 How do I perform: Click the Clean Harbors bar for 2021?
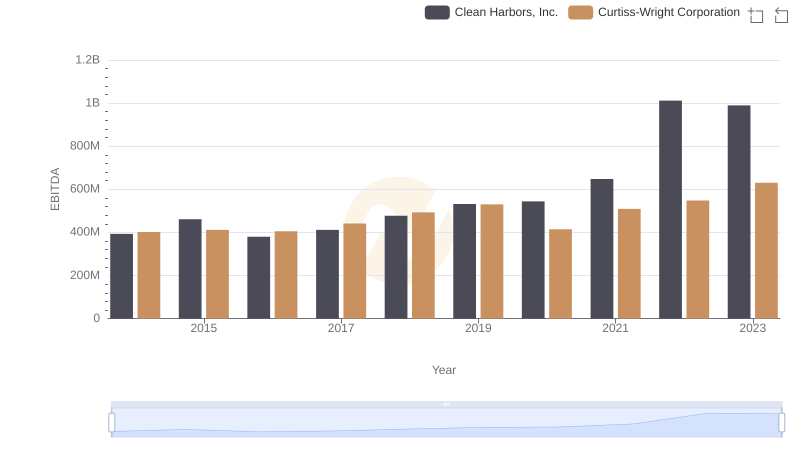point(602,249)
